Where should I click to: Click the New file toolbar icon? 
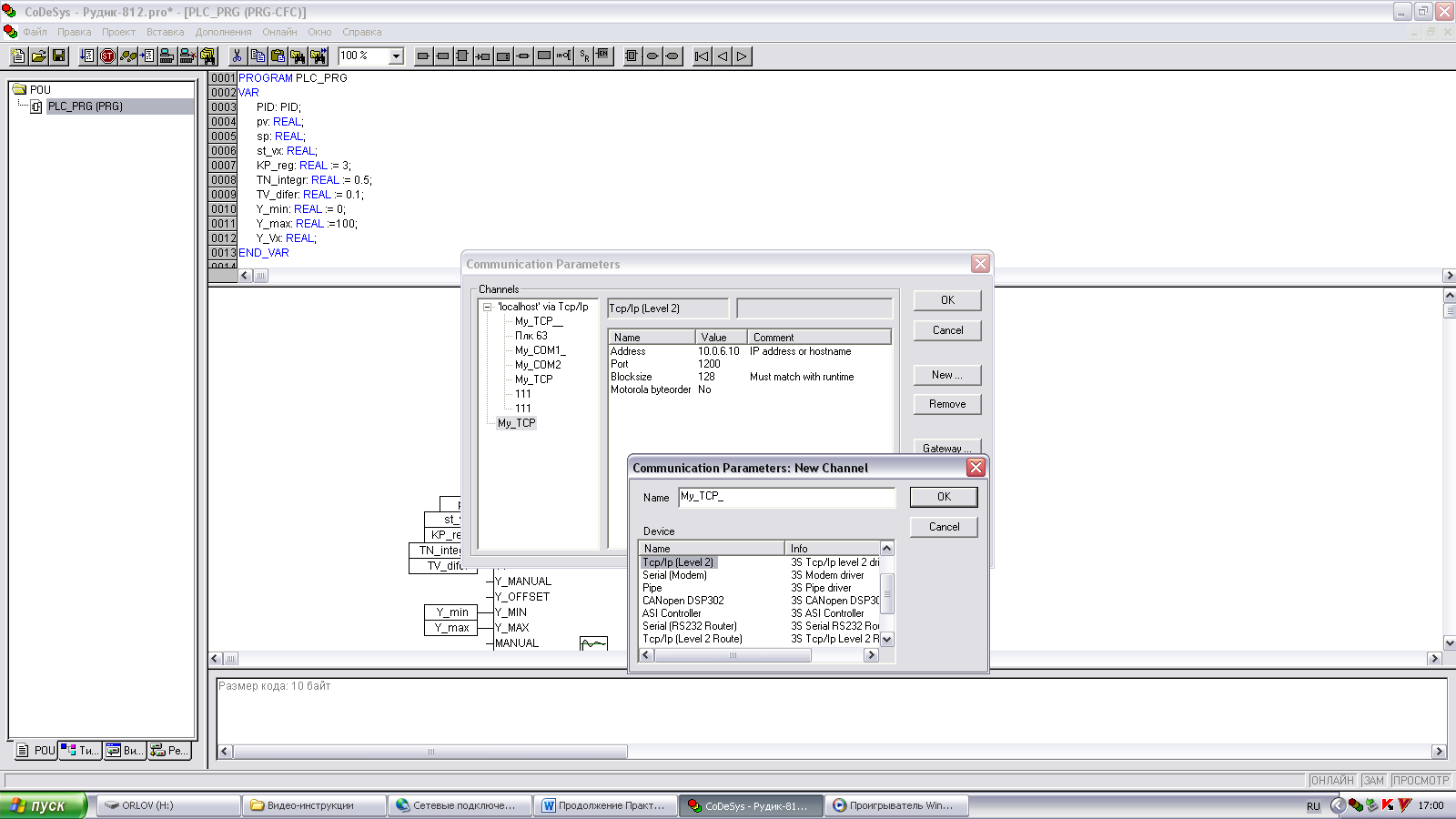tap(18, 56)
